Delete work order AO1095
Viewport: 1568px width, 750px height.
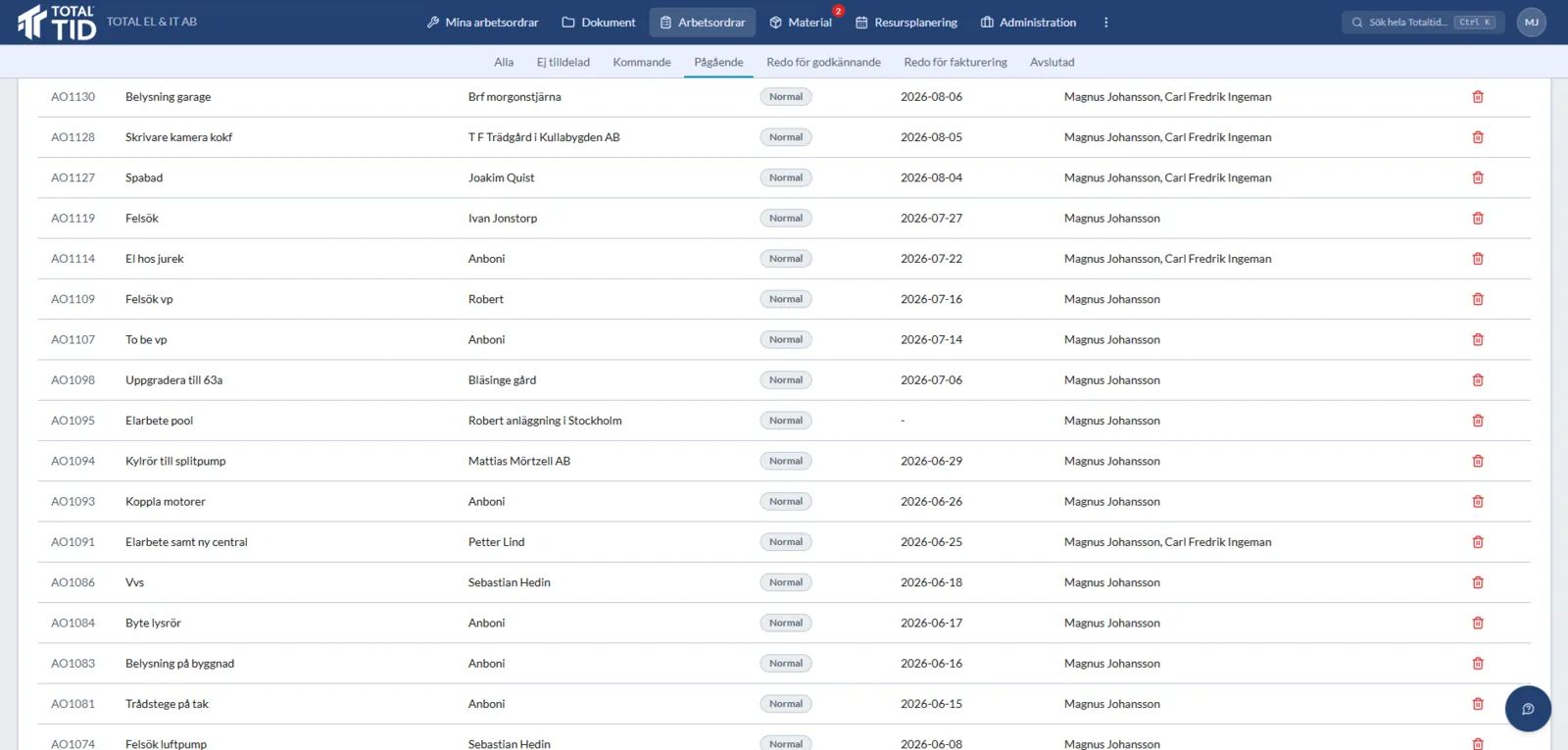click(x=1478, y=421)
